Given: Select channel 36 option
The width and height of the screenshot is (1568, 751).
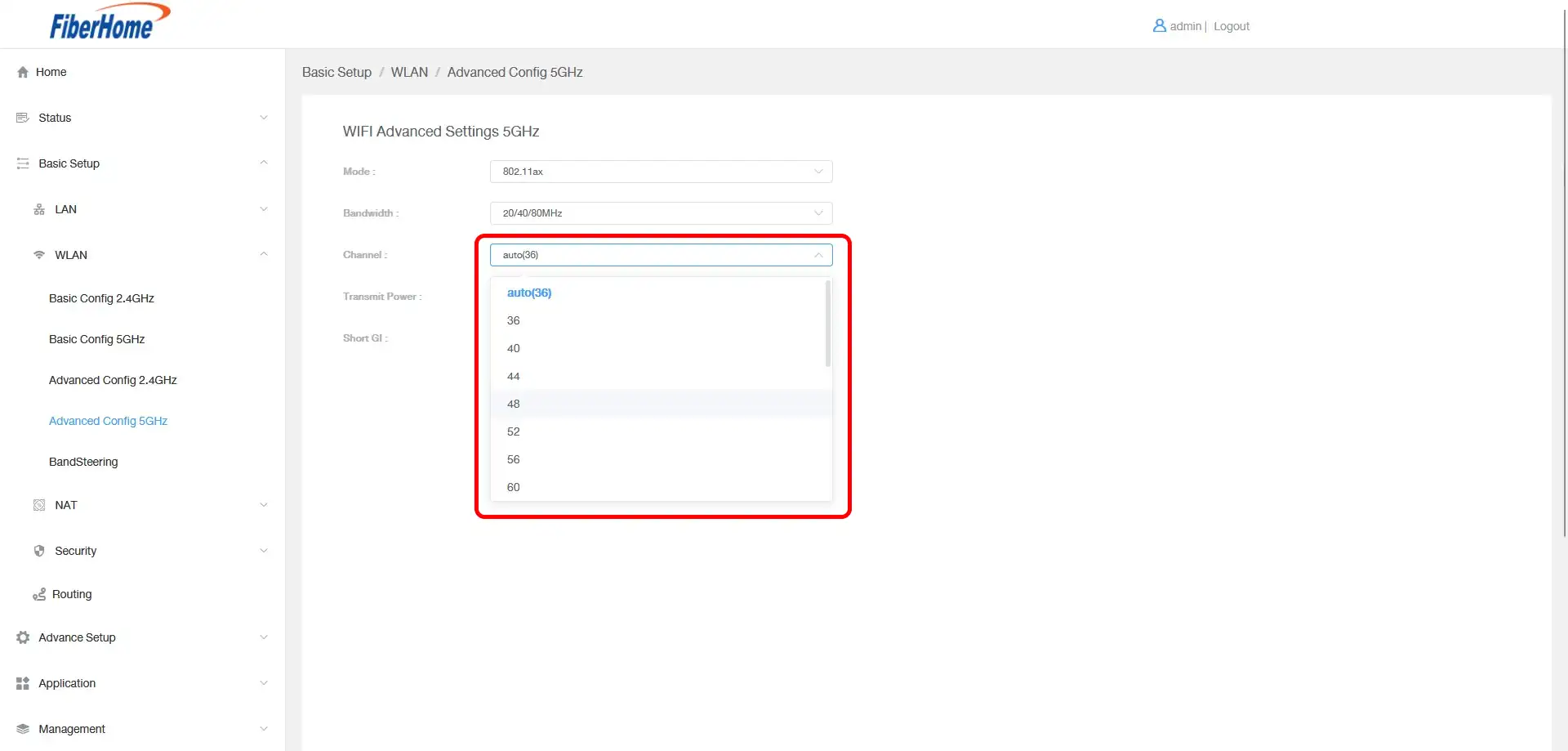Looking at the screenshot, I should pos(514,320).
